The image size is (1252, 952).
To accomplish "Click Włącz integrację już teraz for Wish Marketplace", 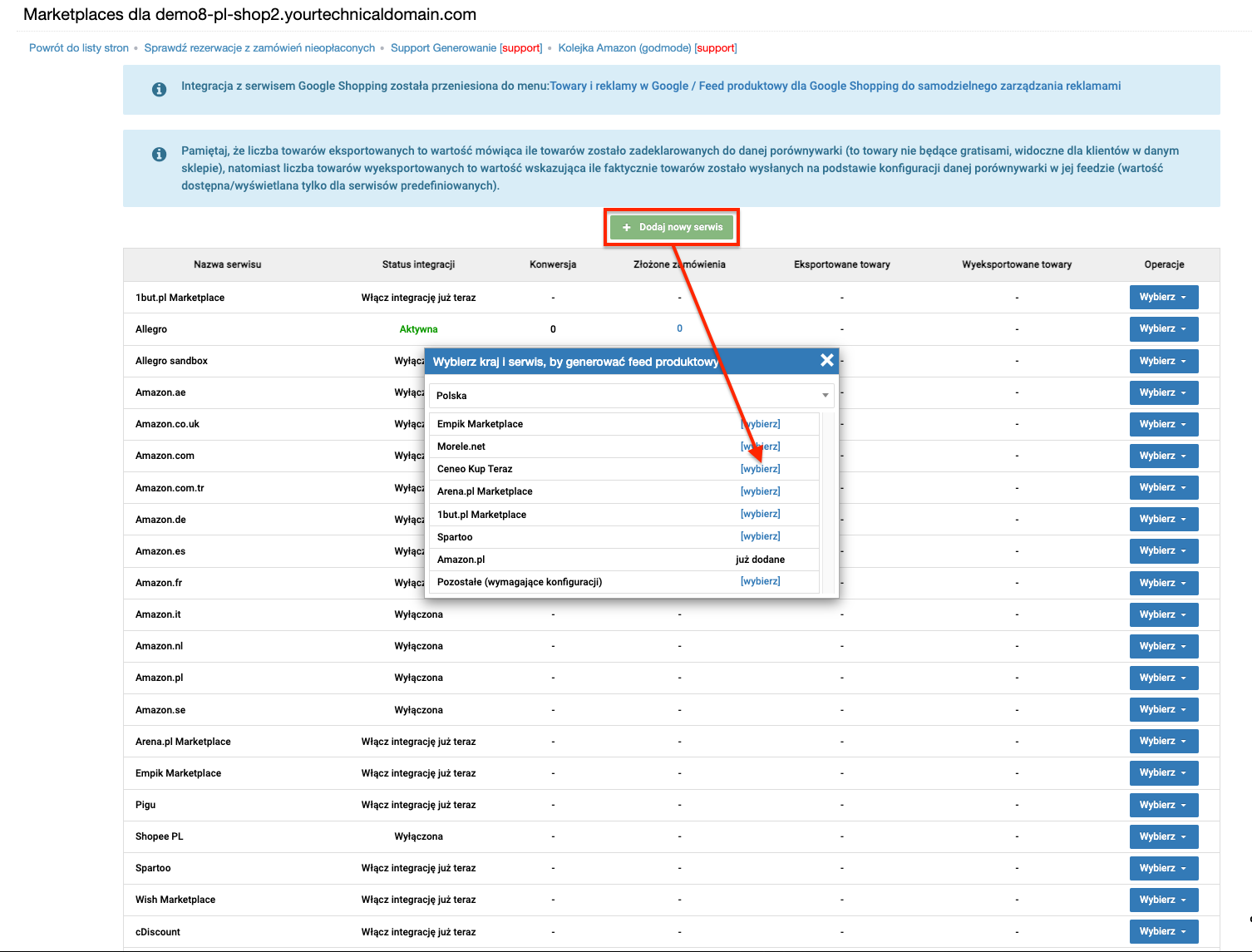I will 418,900.
